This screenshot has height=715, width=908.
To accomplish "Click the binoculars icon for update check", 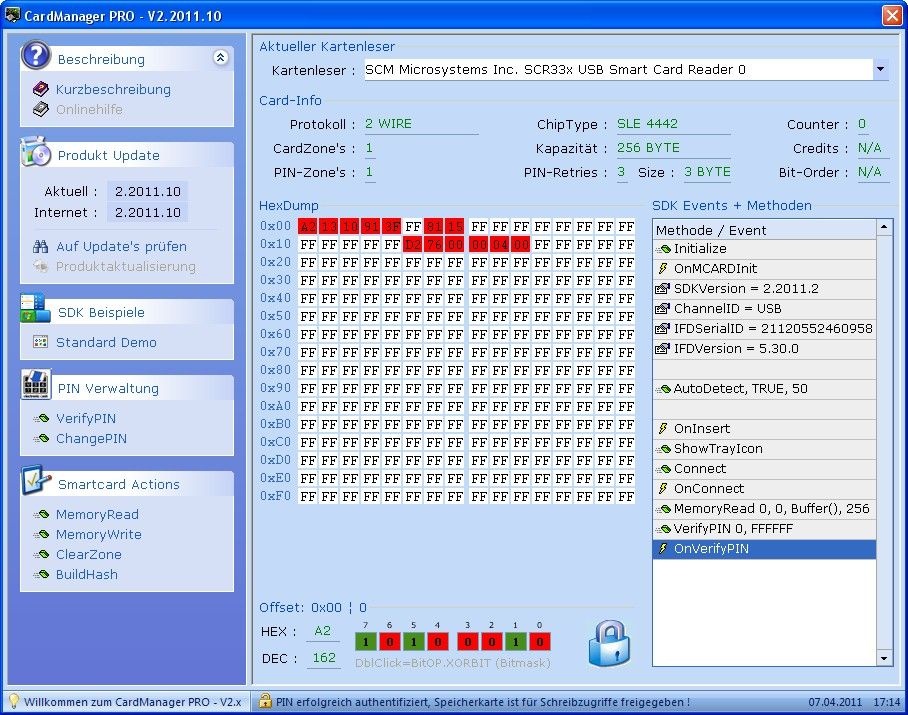I will tap(41, 246).
